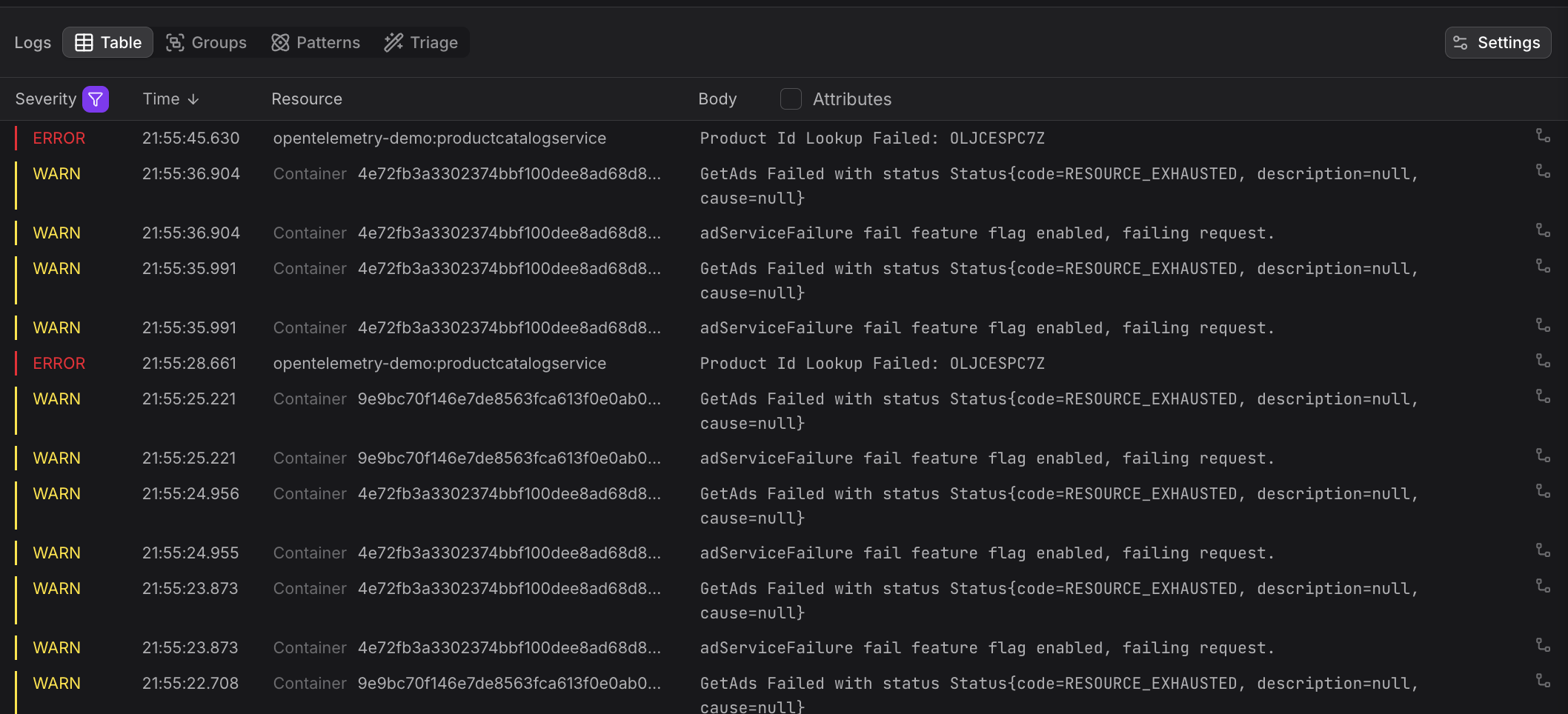Open trace for the 21:55:28.661 error row
Image resolution: width=1568 pixels, height=714 pixels.
click(1544, 361)
